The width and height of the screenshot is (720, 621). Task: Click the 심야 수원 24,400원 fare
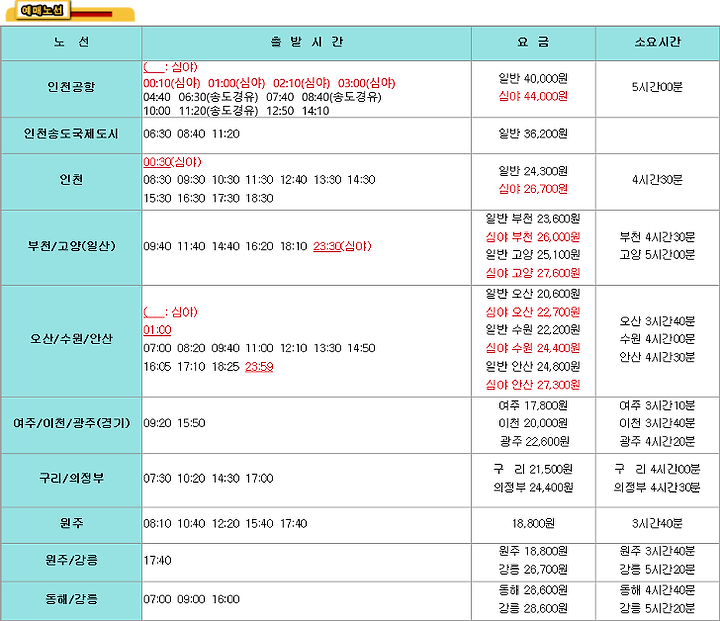click(533, 348)
